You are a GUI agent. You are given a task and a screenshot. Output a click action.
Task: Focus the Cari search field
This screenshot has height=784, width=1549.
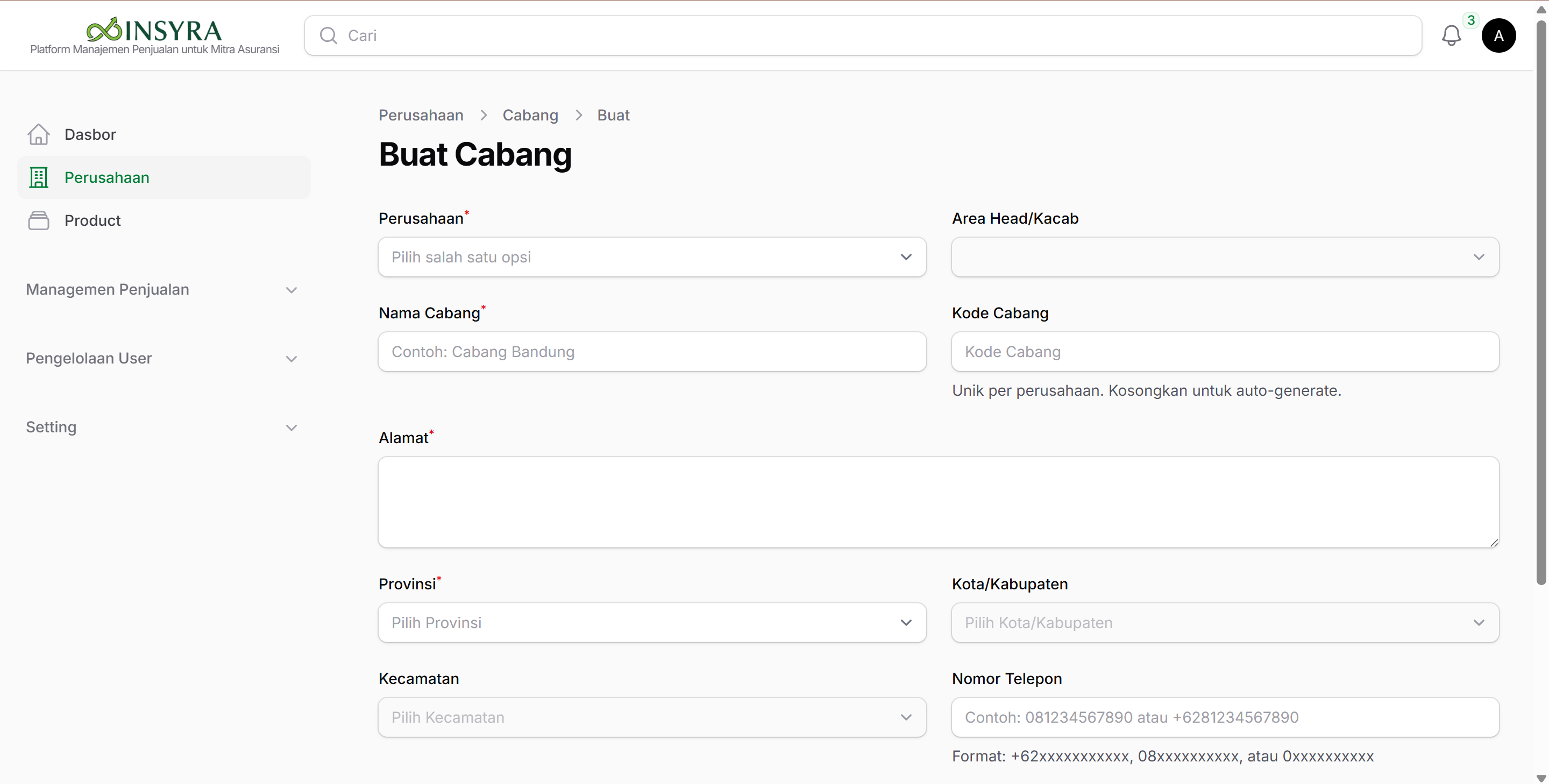[862, 35]
